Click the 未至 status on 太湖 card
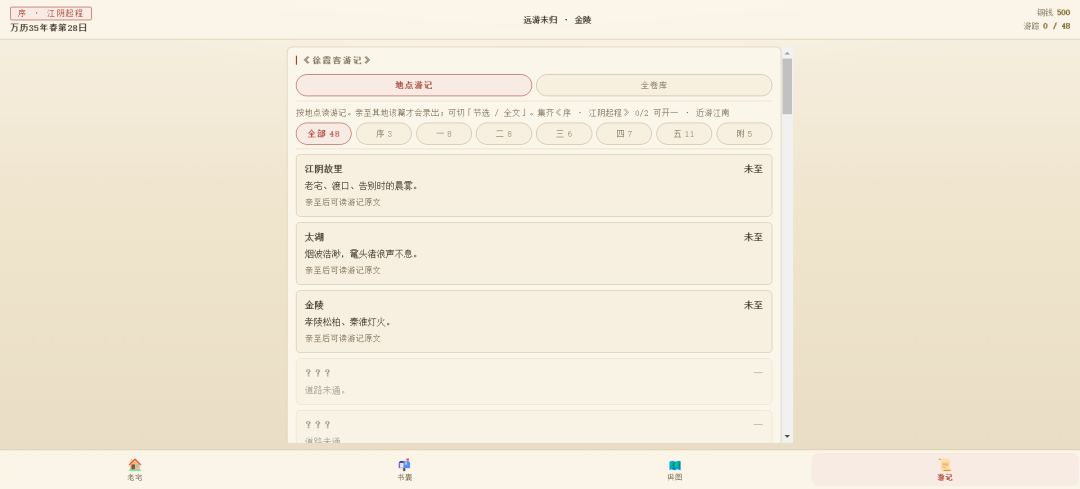Image resolution: width=1080 pixels, height=489 pixels. [753, 237]
